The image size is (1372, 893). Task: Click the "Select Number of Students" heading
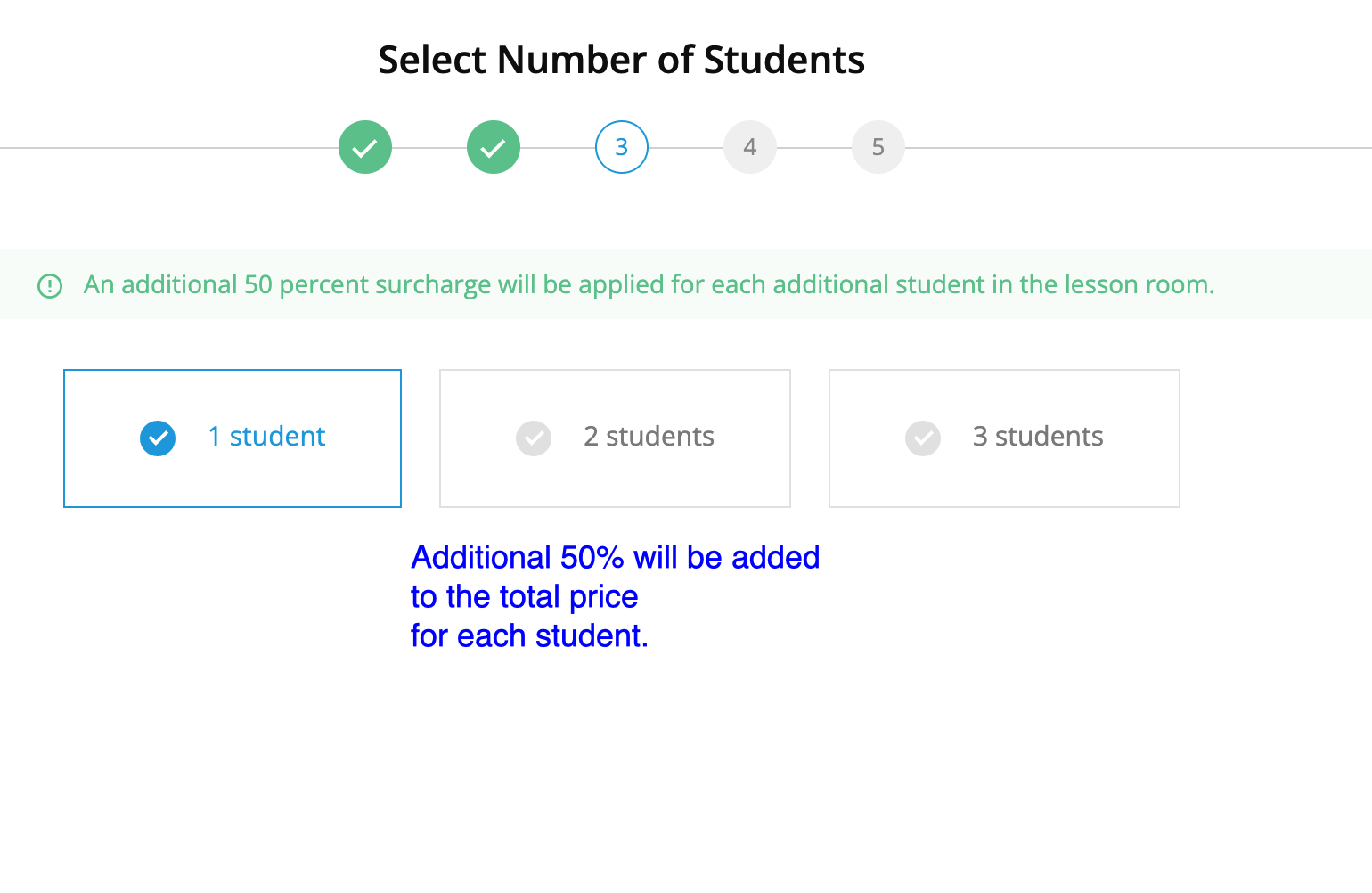[621, 61]
